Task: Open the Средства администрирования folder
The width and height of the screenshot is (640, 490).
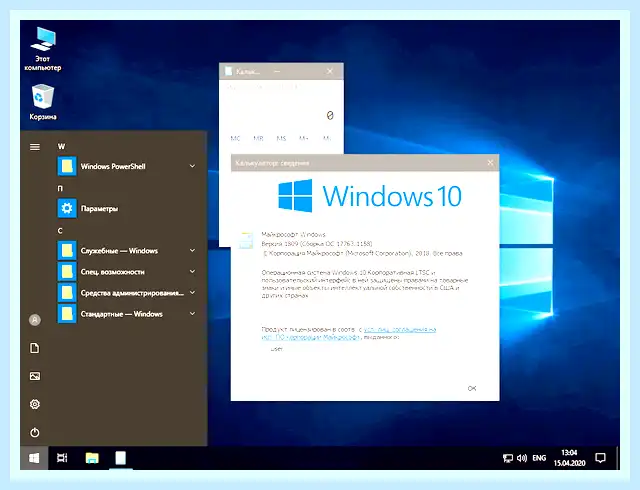Action: pyautogui.click(x=127, y=293)
